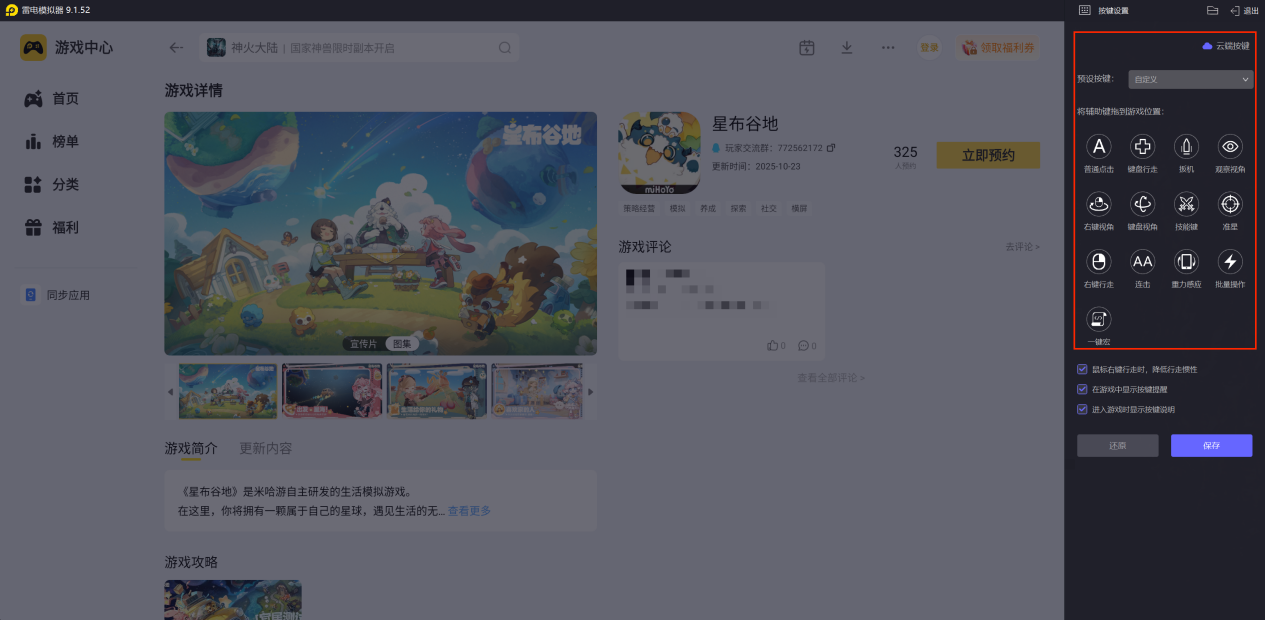The height and width of the screenshot is (620, 1265).
Task: Select the 准星 crosshair icon
Action: 1230,205
